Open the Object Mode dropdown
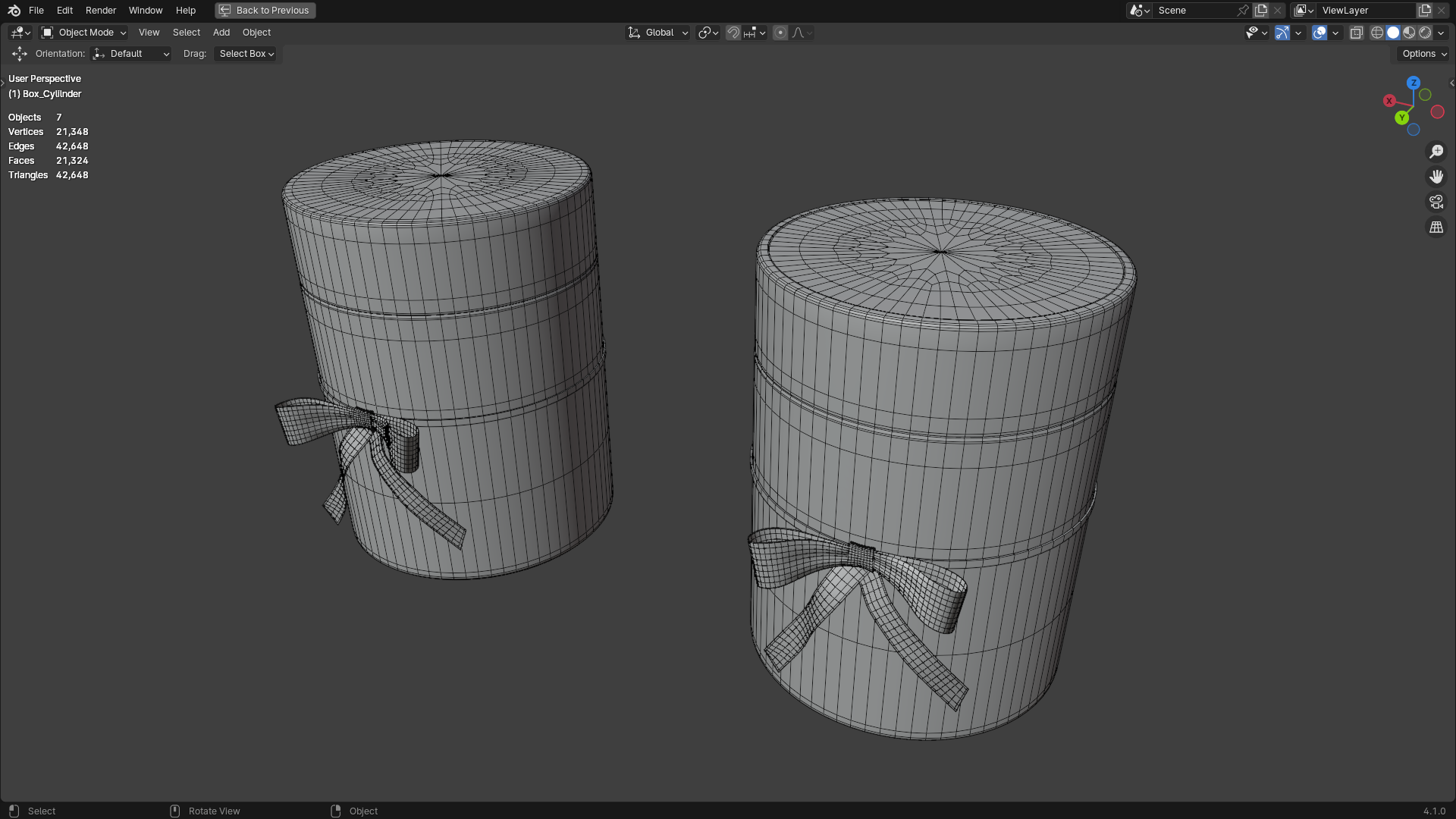Viewport: 1456px width, 819px height. 83,33
